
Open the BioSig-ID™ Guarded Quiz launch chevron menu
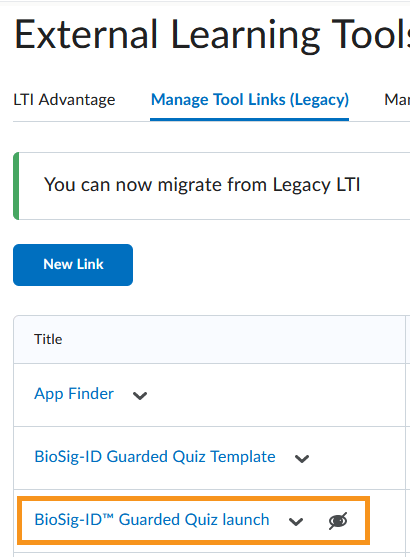pos(296,521)
